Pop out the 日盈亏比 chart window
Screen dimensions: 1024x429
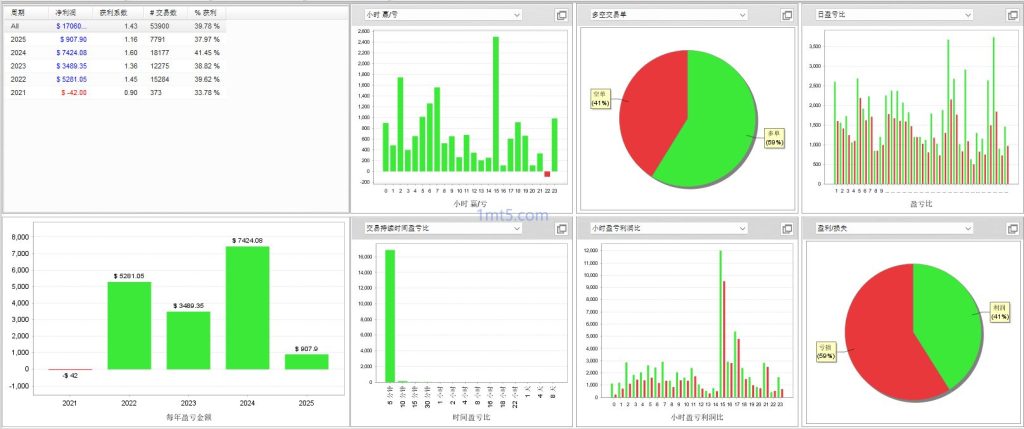click(x=1011, y=15)
